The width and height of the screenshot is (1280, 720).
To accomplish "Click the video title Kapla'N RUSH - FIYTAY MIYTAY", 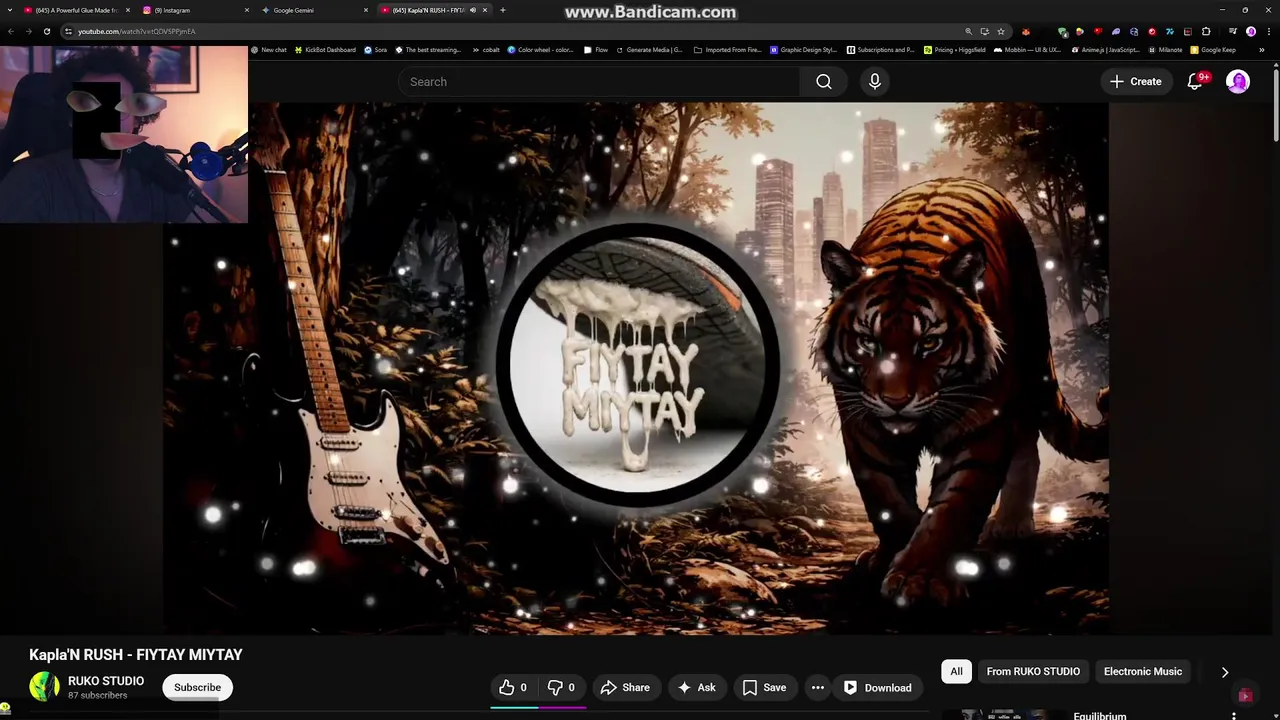I will coord(136,655).
